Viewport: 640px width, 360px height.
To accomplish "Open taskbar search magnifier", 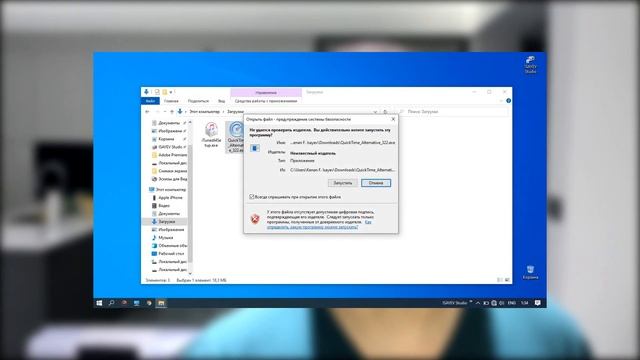I will coord(111,303).
